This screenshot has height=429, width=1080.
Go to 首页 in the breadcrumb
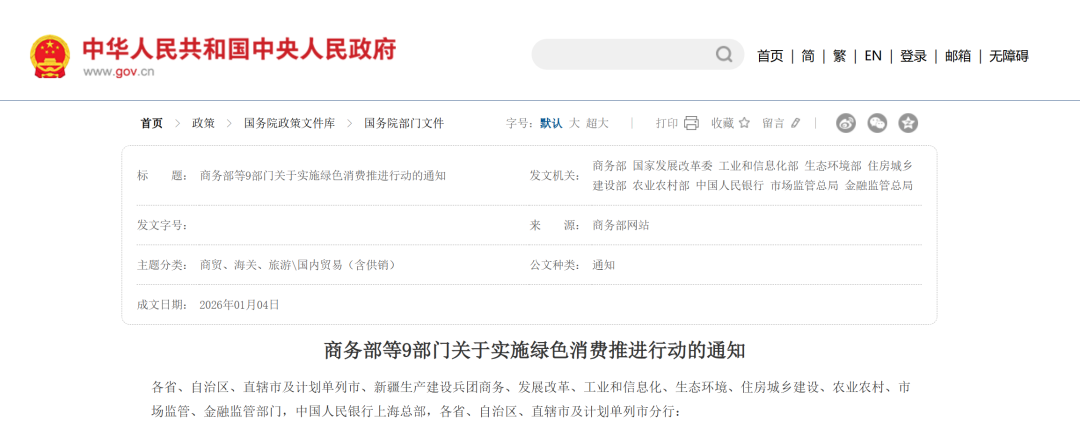click(152, 123)
